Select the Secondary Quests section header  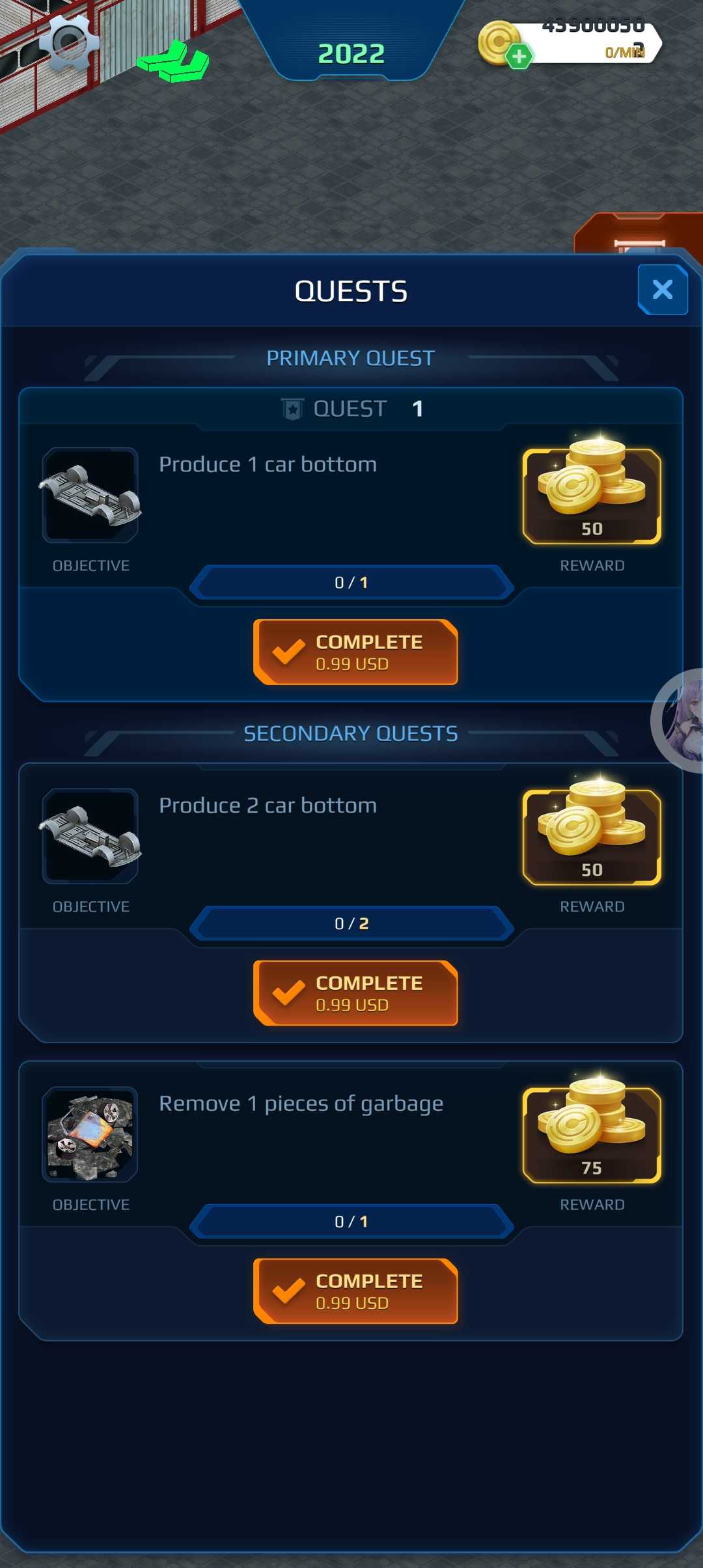point(351,734)
